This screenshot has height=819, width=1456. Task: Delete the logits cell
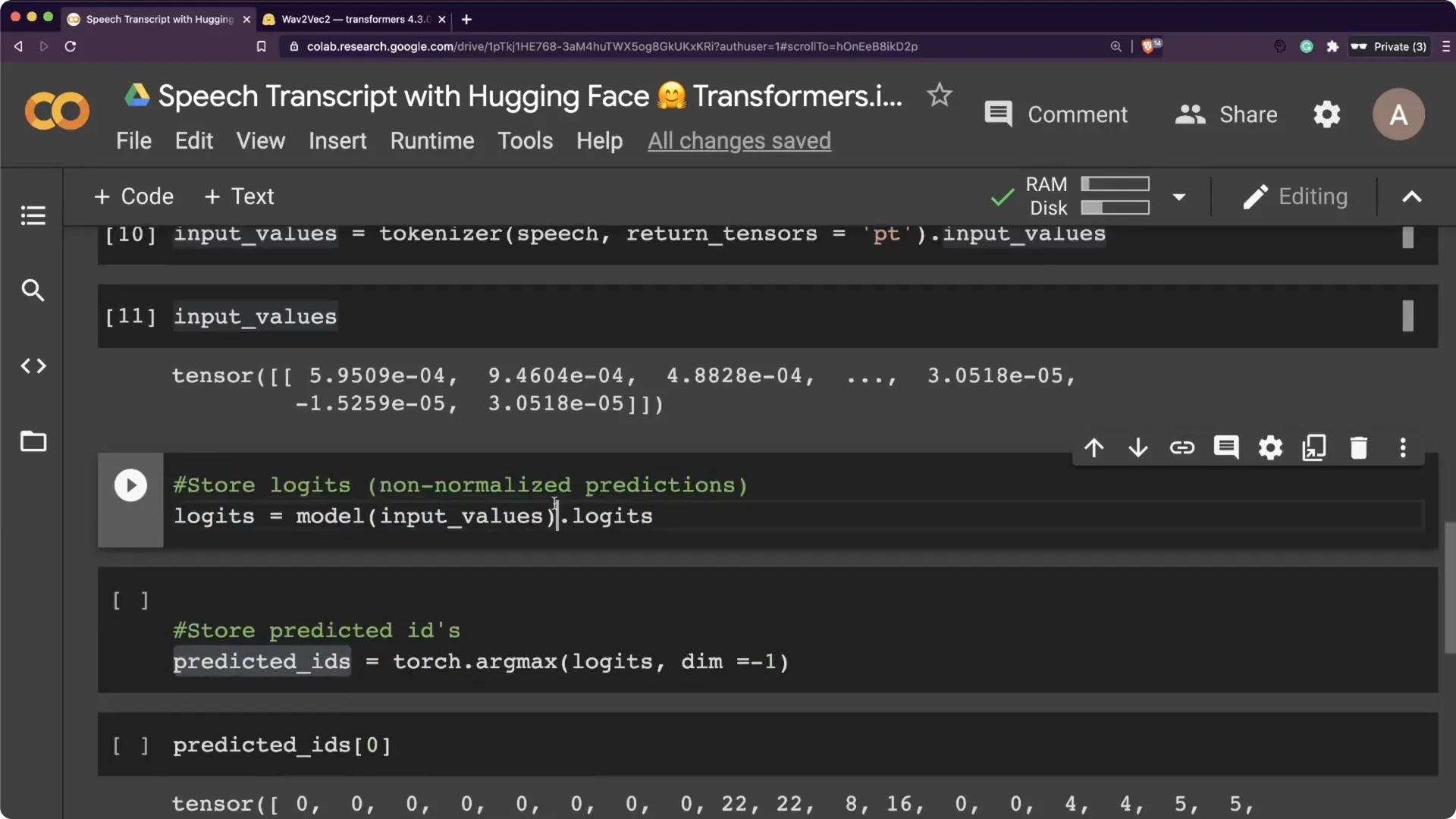(x=1358, y=447)
